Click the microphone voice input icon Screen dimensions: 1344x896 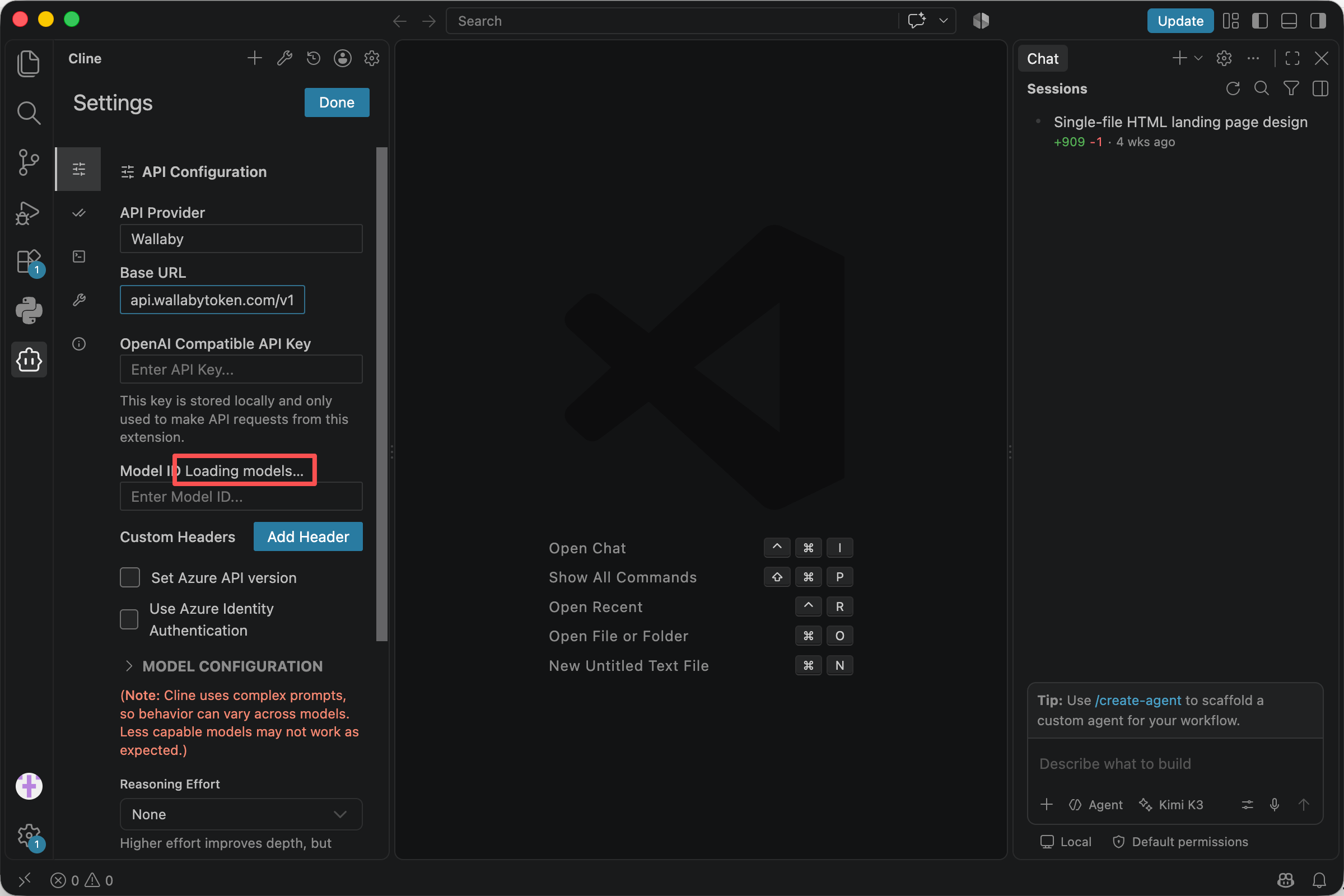pos(1275,805)
